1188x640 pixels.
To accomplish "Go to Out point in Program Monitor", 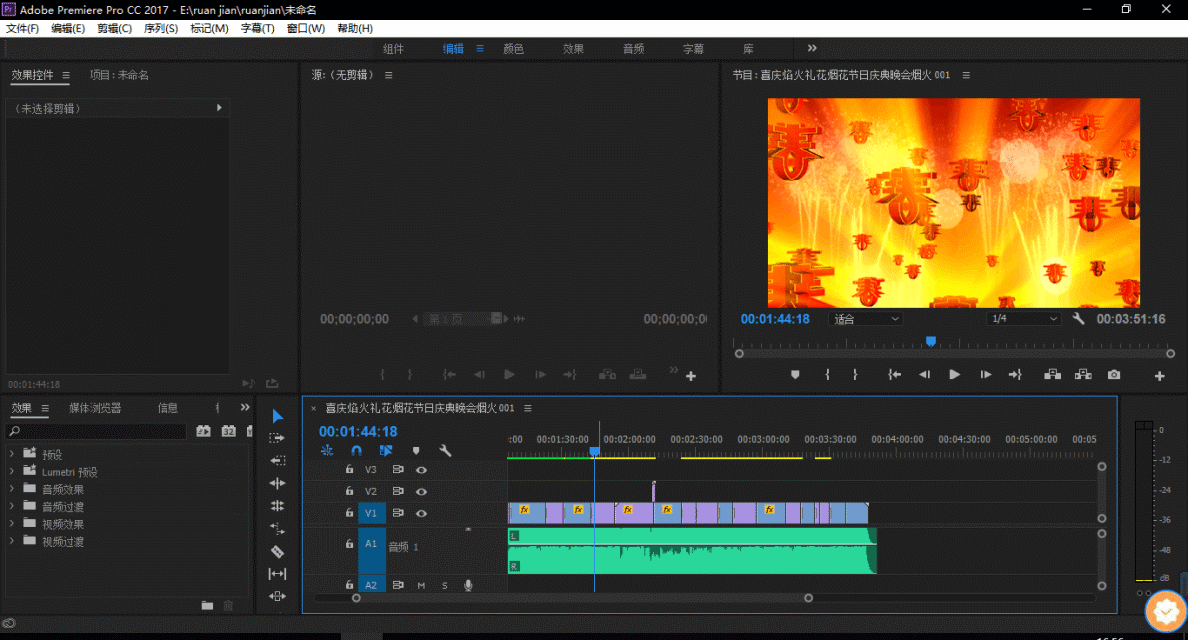I will click(1015, 375).
